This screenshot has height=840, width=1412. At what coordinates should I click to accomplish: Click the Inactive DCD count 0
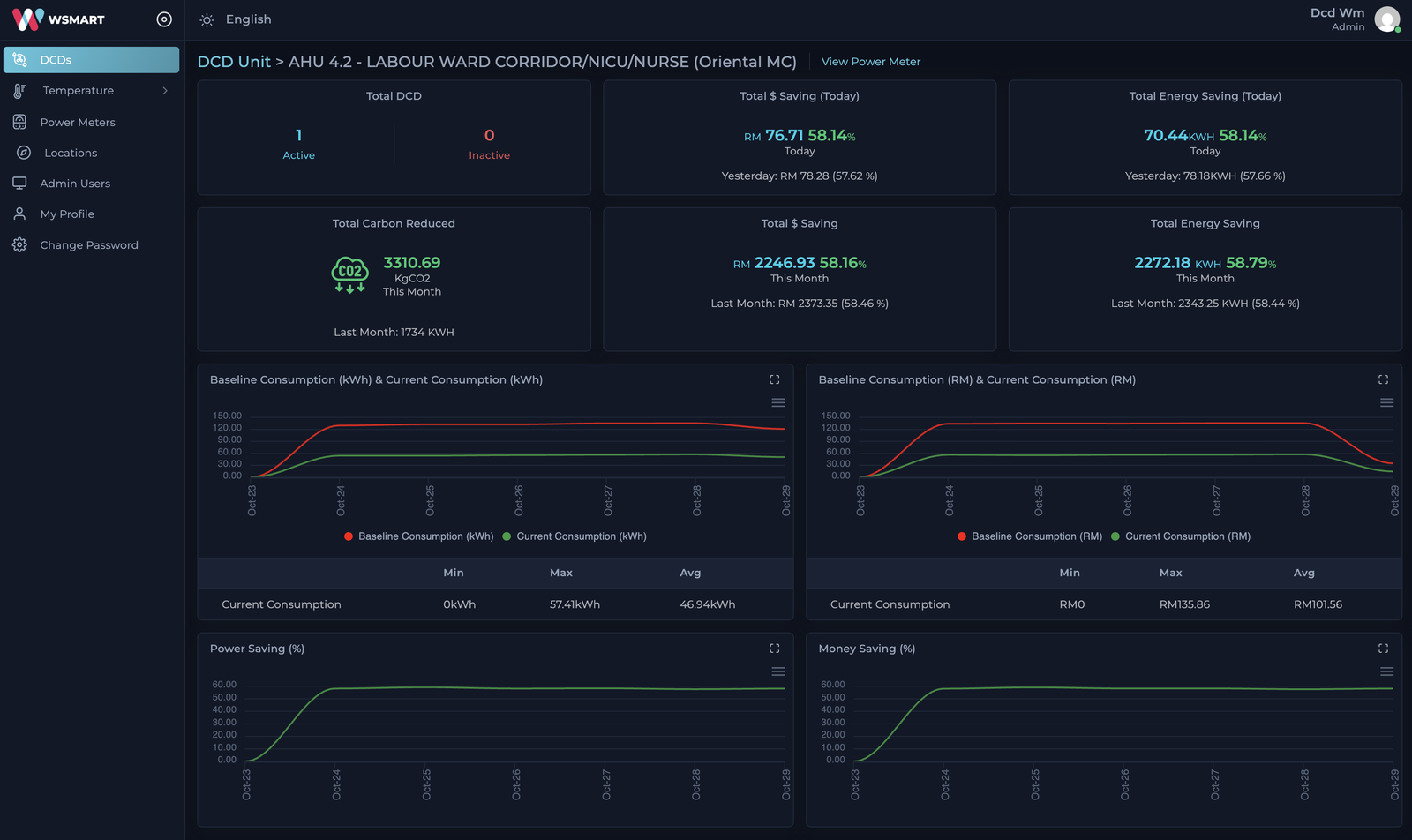[490, 135]
